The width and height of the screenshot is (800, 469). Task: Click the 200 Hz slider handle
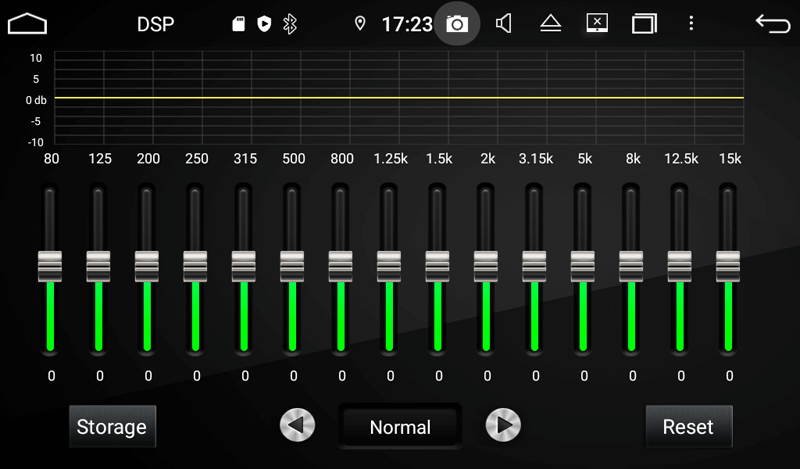(x=147, y=266)
